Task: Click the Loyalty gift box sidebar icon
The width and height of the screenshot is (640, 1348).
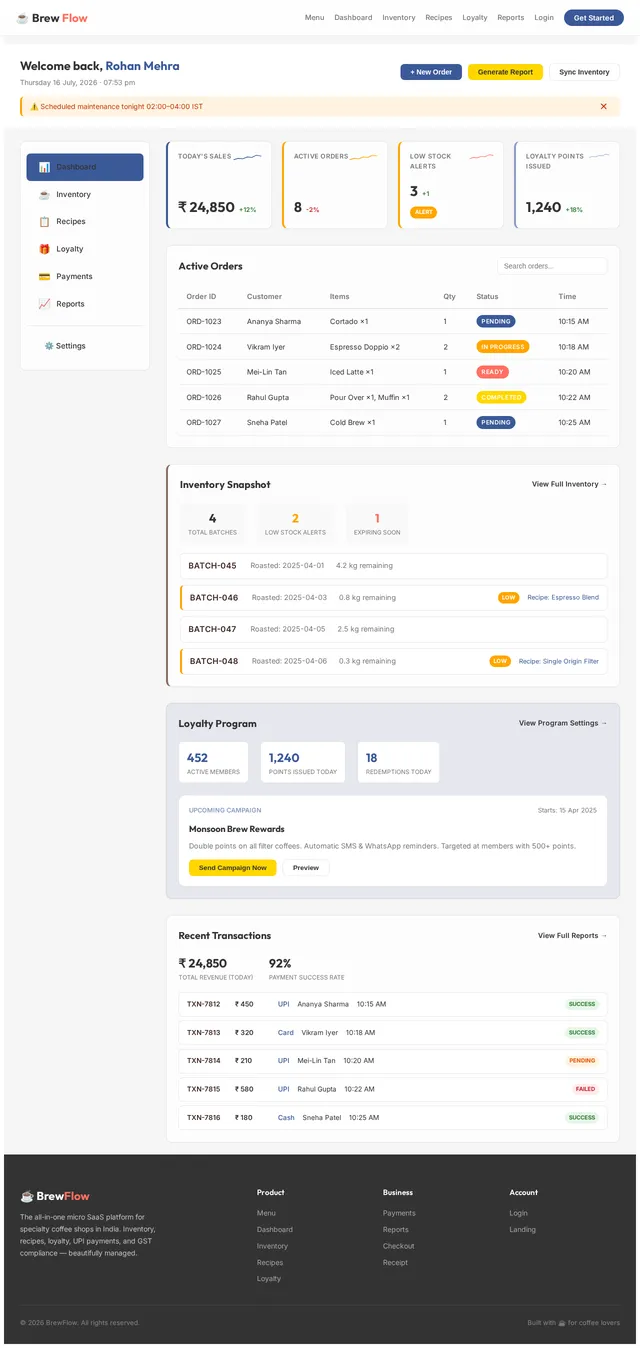Action: point(44,249)
